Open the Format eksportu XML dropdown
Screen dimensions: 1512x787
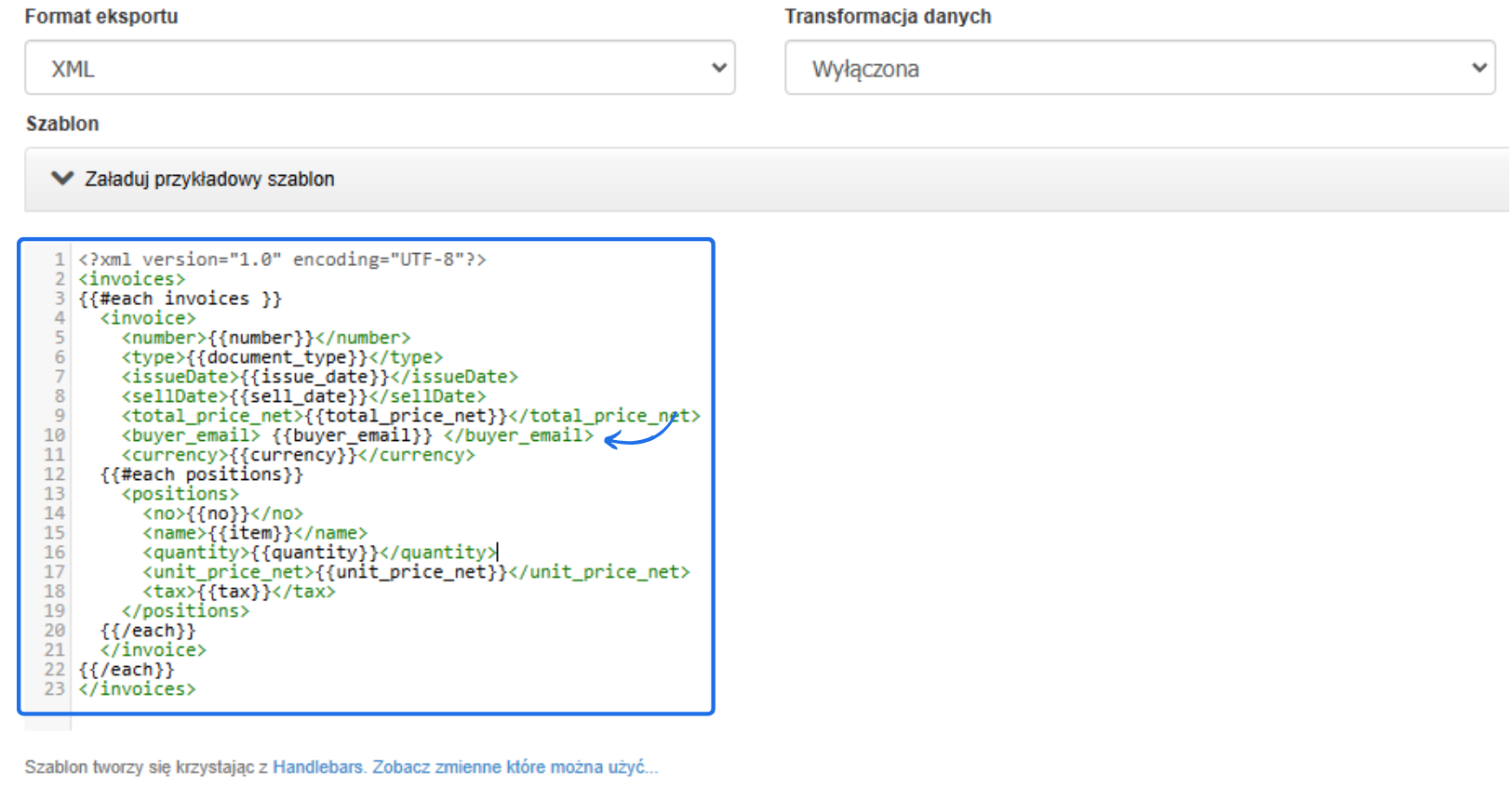point(380,68)
